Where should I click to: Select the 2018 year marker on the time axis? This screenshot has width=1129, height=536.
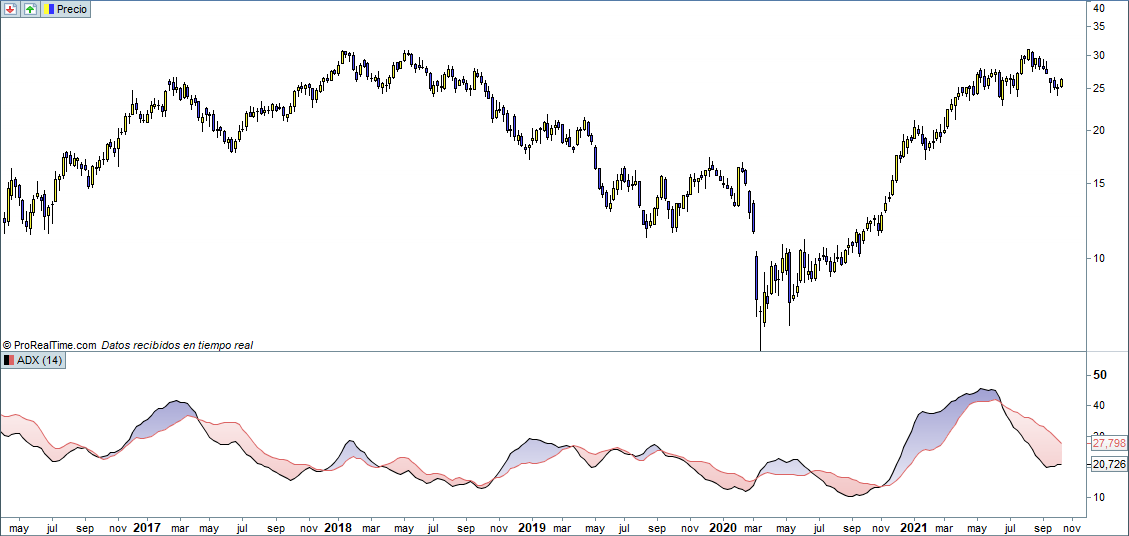(x=337, y=526)
